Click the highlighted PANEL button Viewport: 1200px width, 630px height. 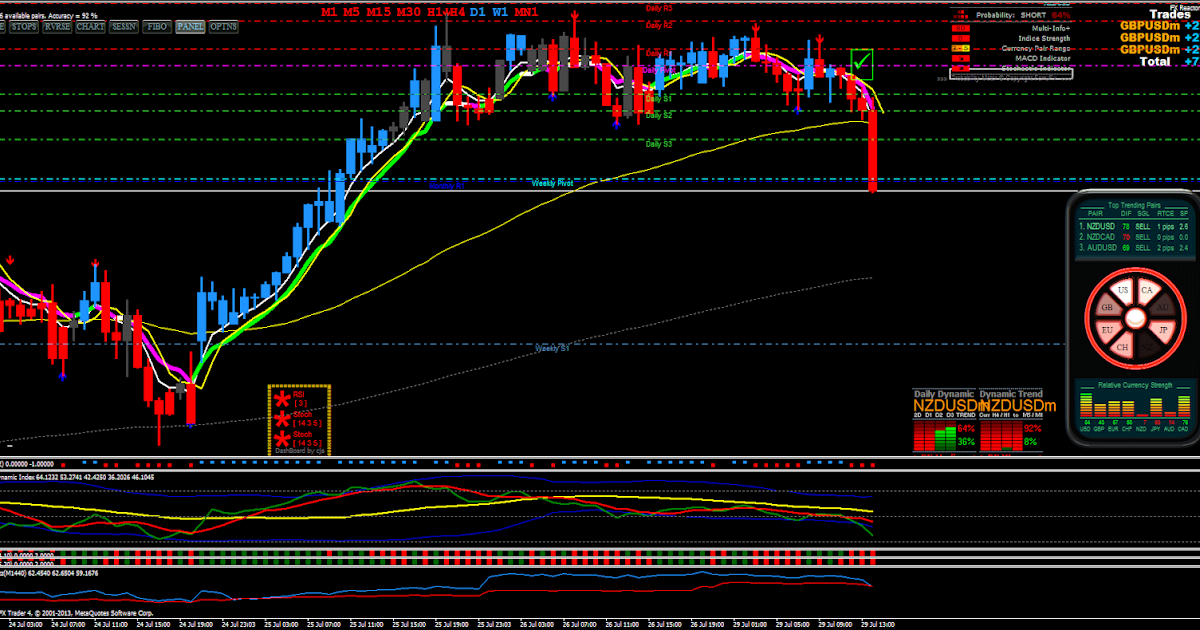pyautogui.click(x=190, y=26)
